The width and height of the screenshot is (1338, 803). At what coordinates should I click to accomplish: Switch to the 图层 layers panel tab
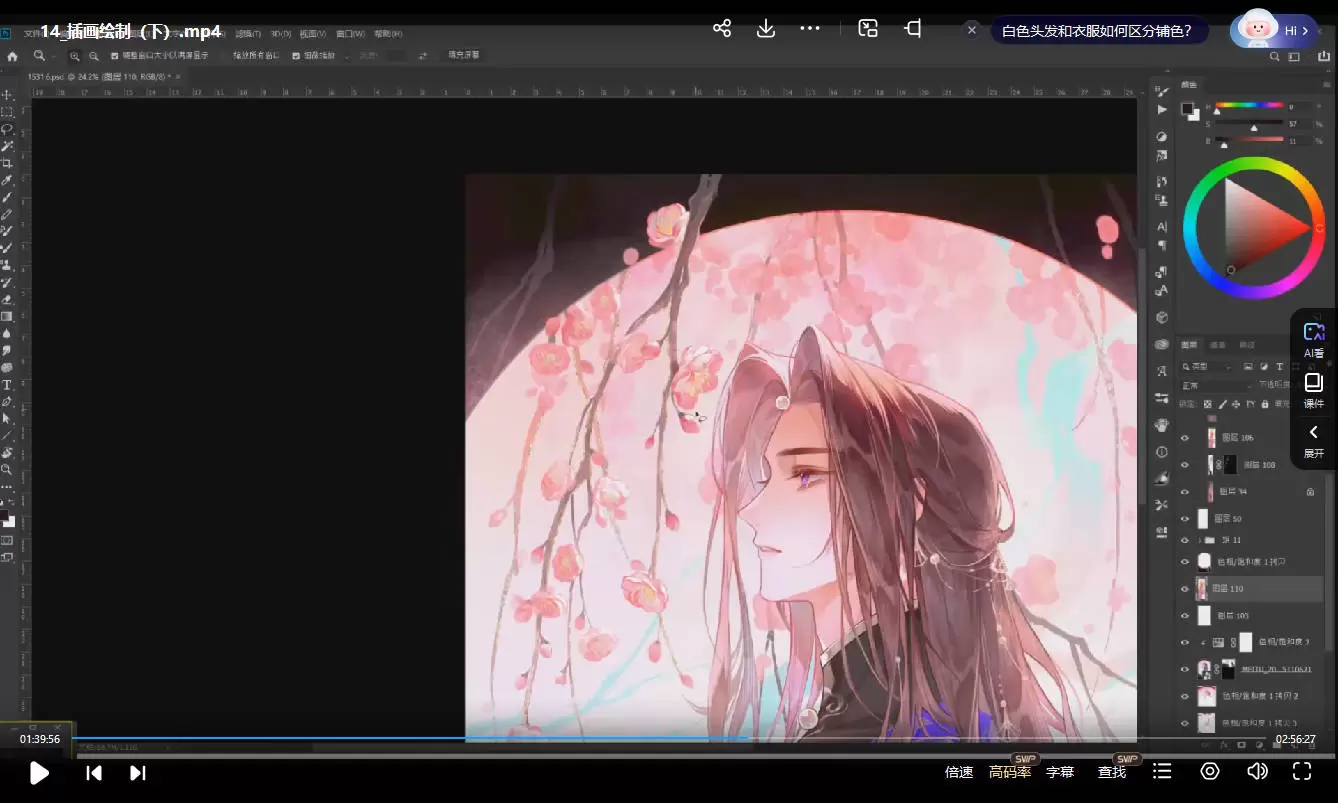(x=1190, y=345)
